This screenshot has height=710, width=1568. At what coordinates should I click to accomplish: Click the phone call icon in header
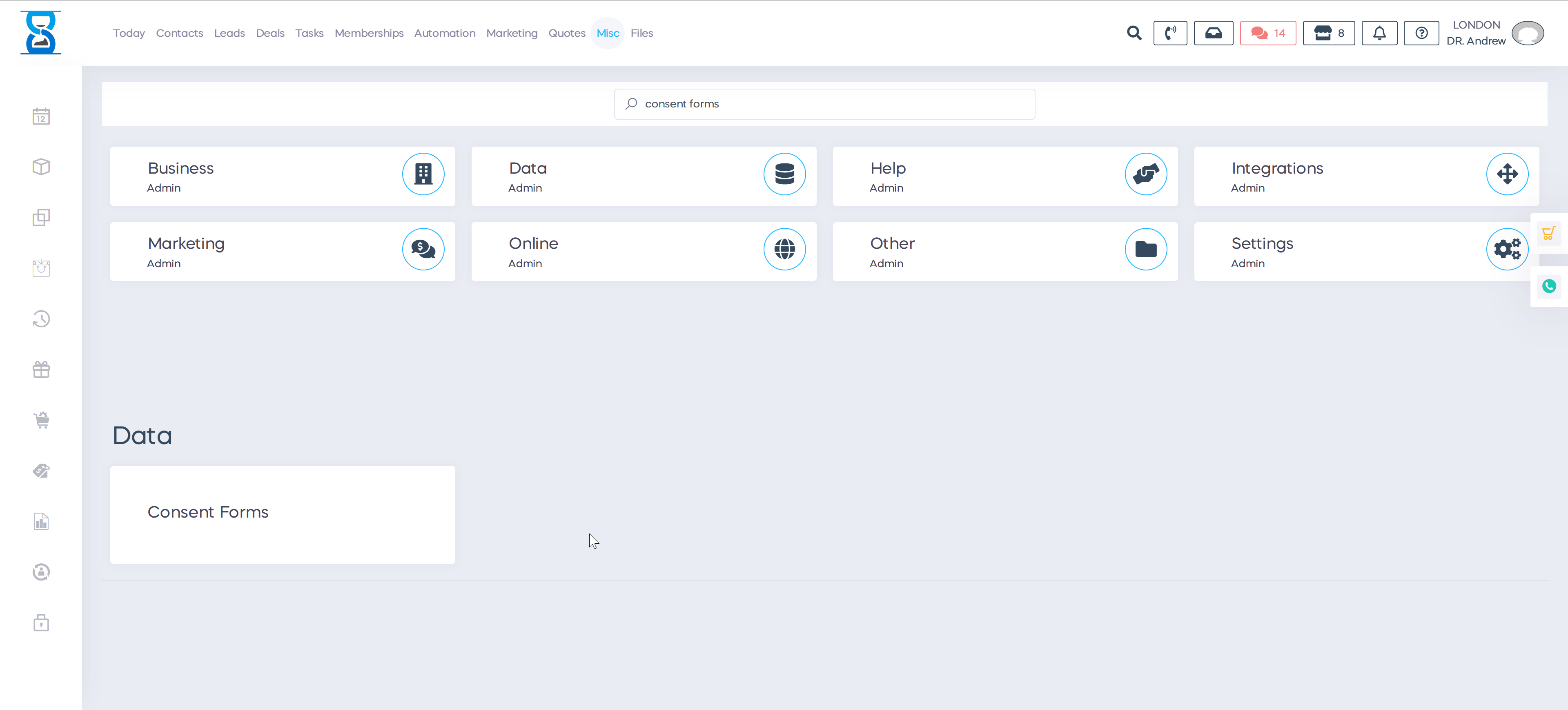pos(1169,33)
